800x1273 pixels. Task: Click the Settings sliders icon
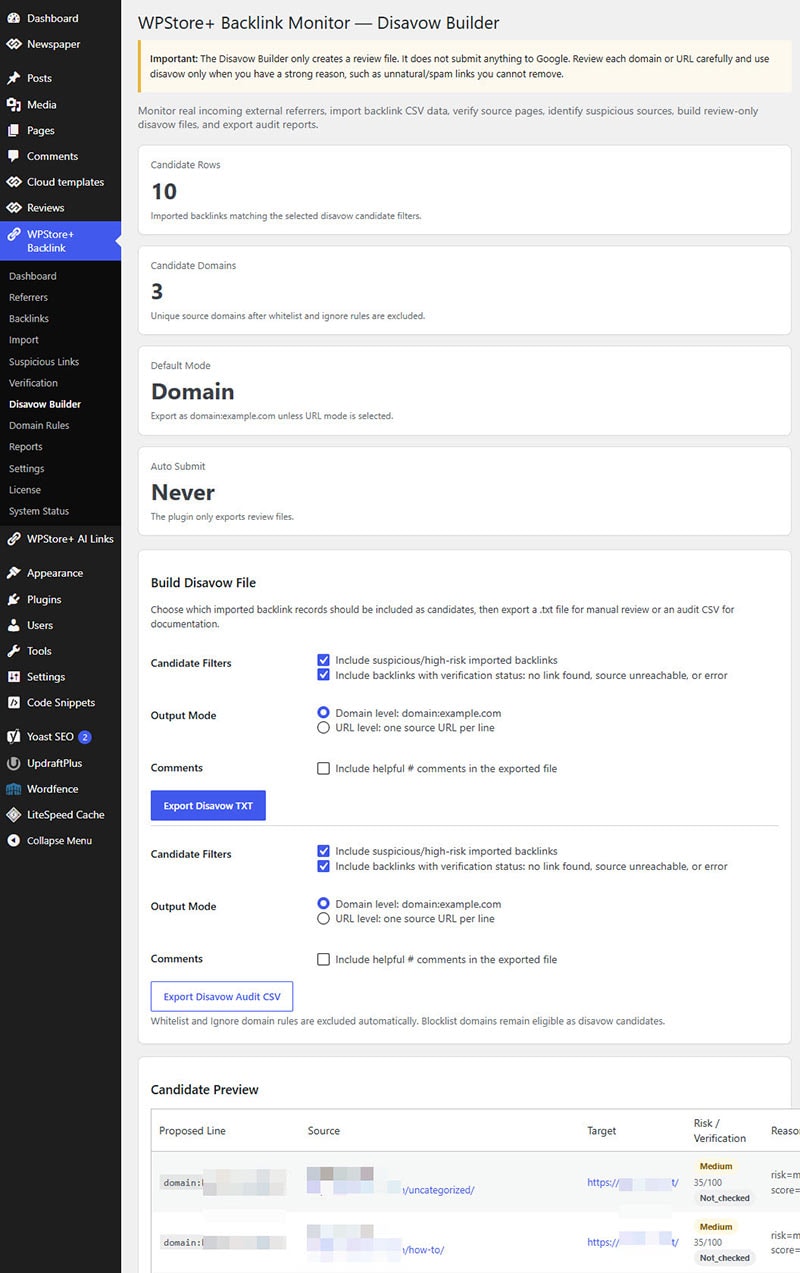click(13, 677)
